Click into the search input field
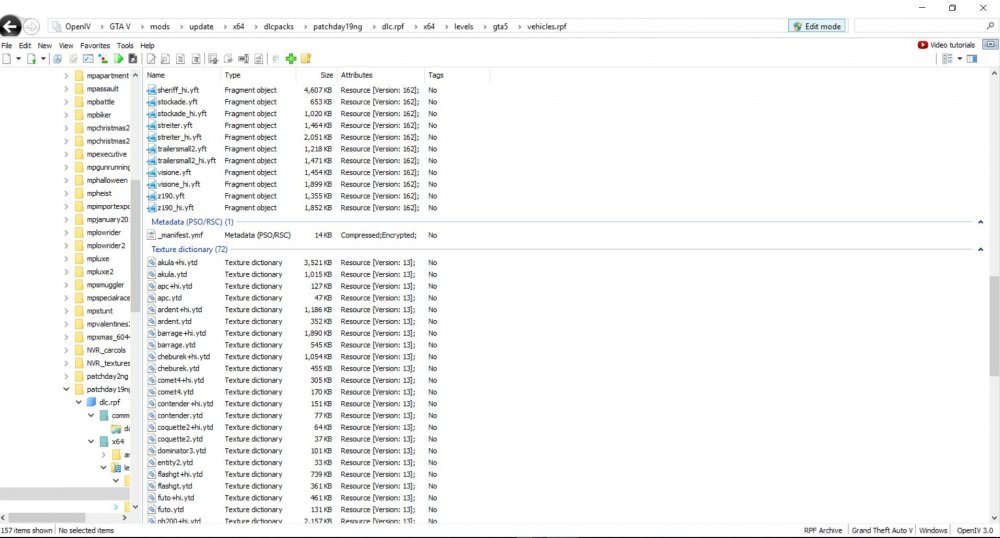1000x538 pixels. [919, 26]
